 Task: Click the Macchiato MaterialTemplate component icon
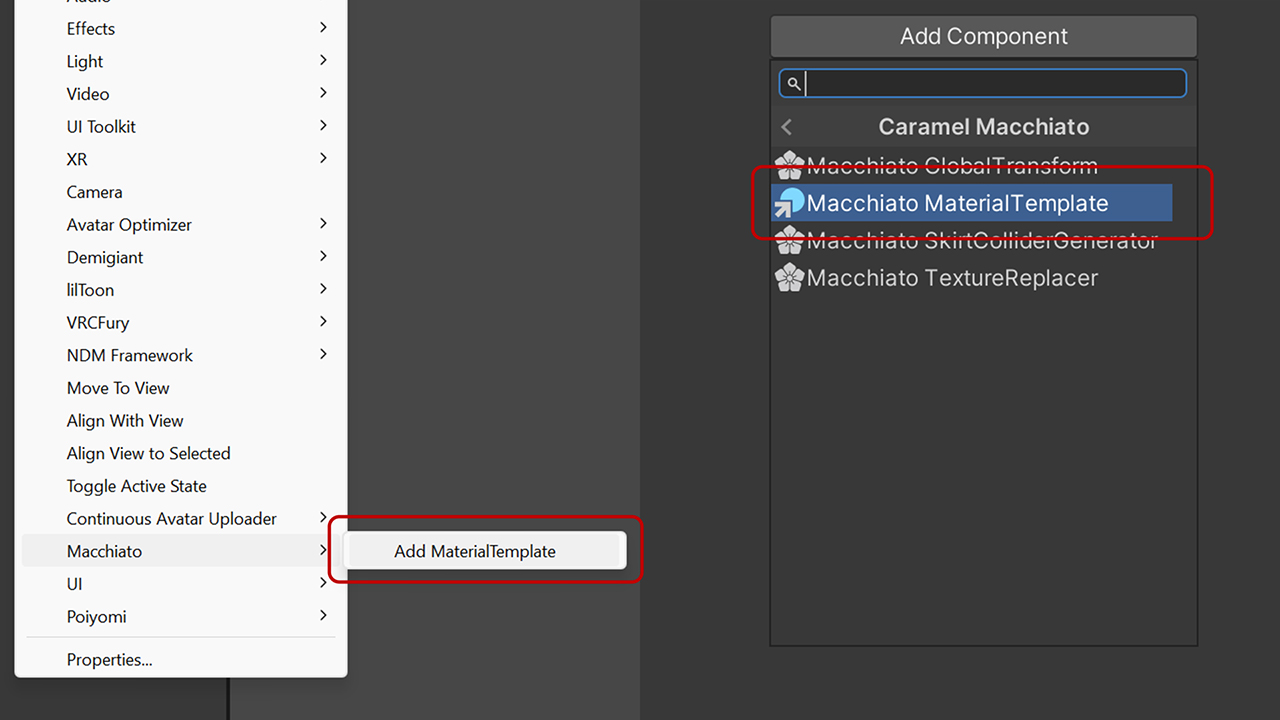pyautogui.click(x=790, y=202)
